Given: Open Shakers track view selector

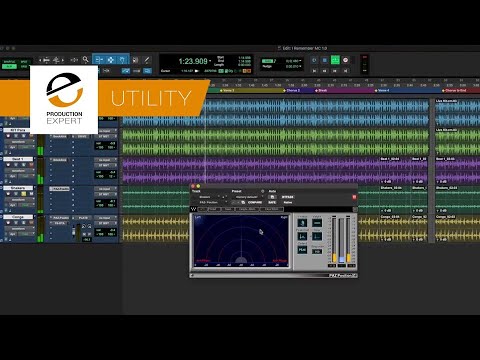Looking at the screenshot, I should (19, 200).
